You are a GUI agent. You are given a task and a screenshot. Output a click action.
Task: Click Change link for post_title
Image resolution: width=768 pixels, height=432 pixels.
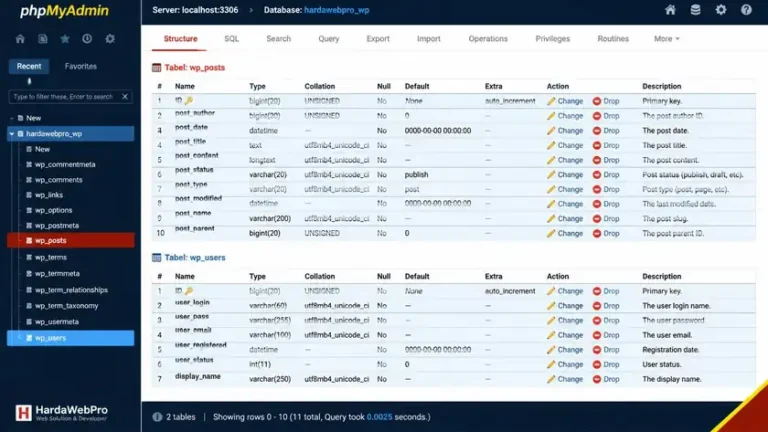[570, 145]
